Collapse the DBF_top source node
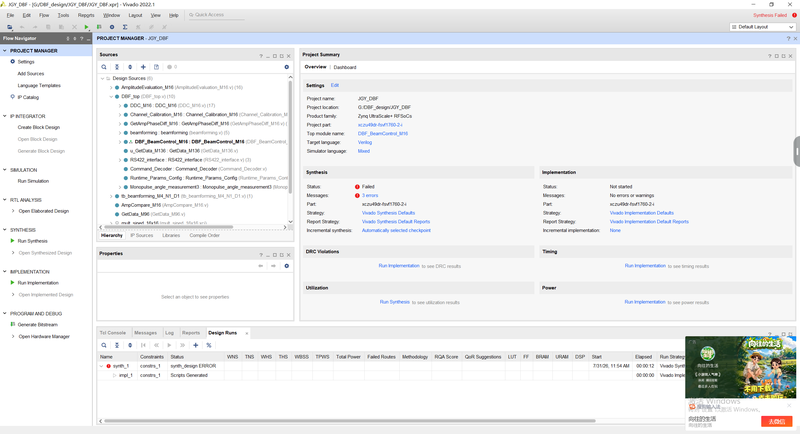This screenshot has height=434, width=800. click(x=111, y=96)
